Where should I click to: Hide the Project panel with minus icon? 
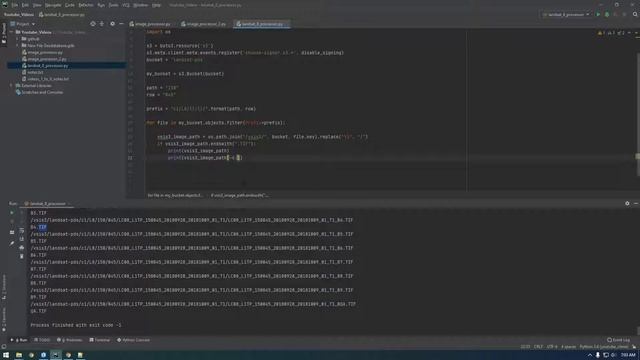[x=121, y=24]
